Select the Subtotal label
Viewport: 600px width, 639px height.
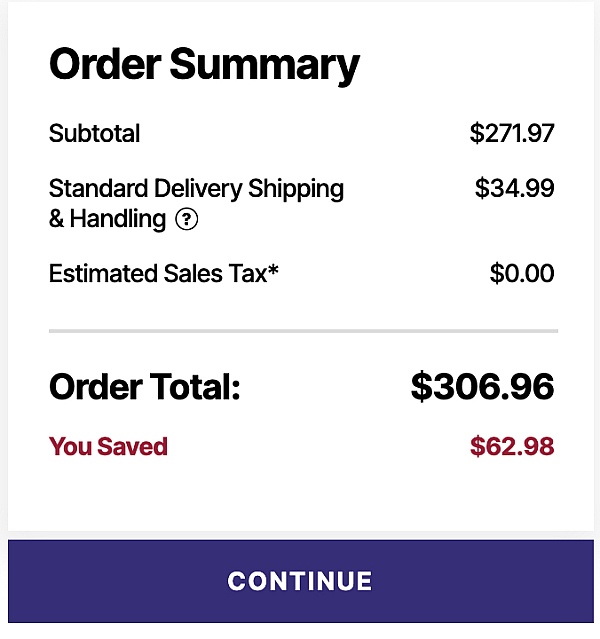tap(94, 134)
